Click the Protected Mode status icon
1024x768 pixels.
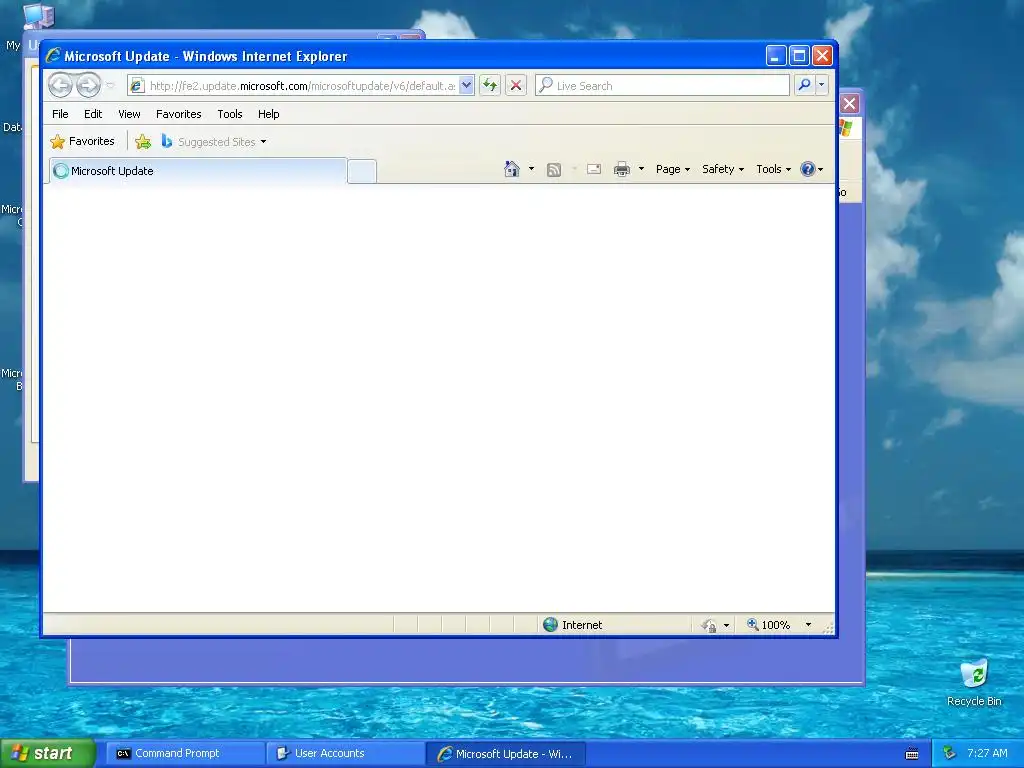coord(709,626)
